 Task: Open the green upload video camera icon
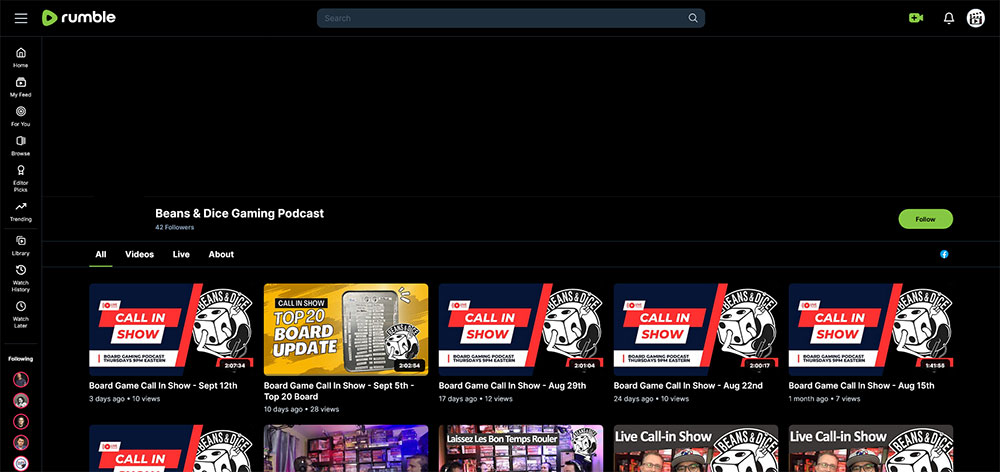coord(916,18)
